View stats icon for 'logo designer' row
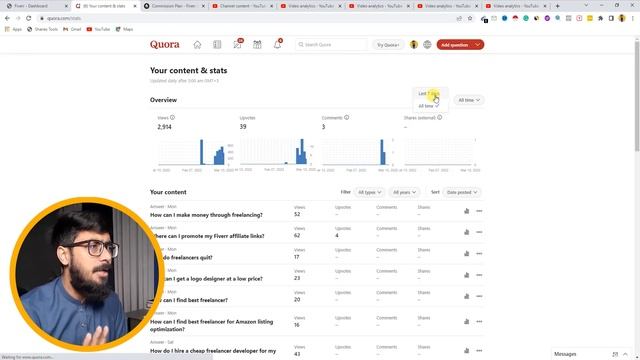 467,275
